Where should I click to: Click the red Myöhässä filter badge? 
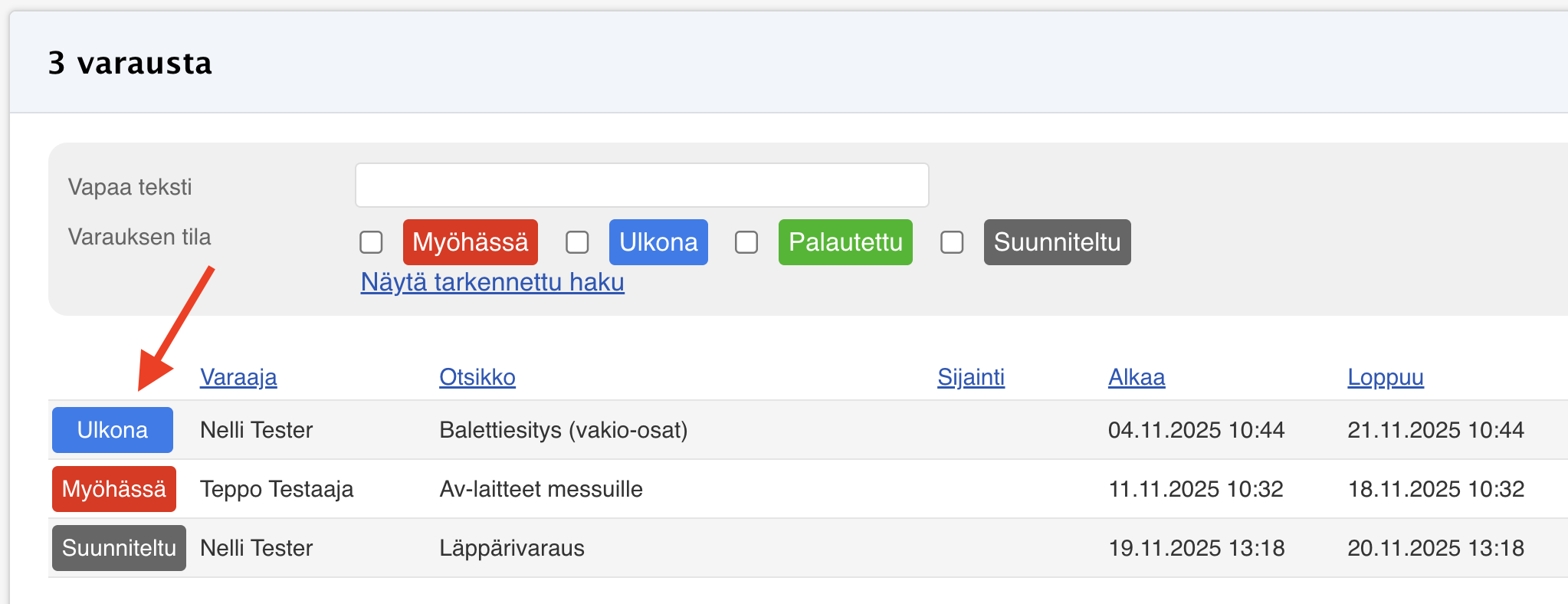(470, 242)
